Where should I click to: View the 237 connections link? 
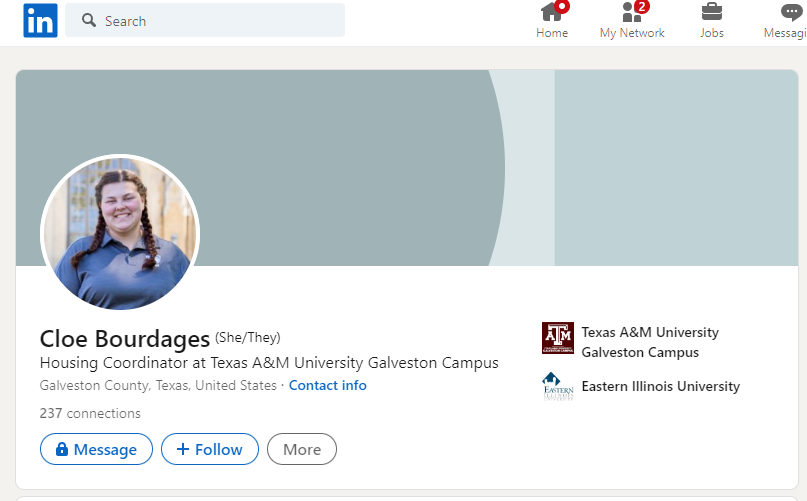click(x=90, y=413)
